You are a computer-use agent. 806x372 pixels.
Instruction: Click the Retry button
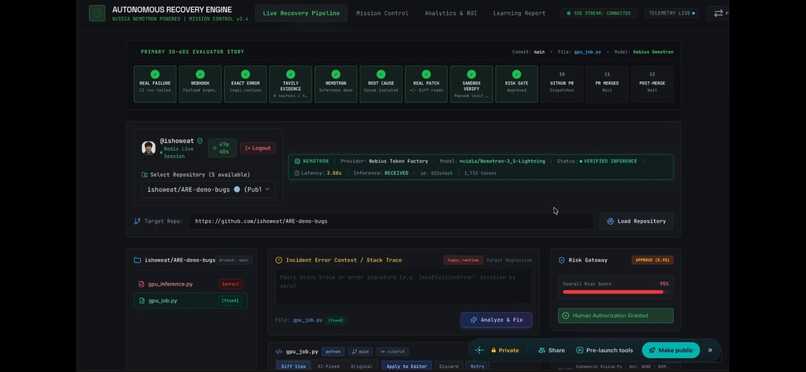(478, 366)
